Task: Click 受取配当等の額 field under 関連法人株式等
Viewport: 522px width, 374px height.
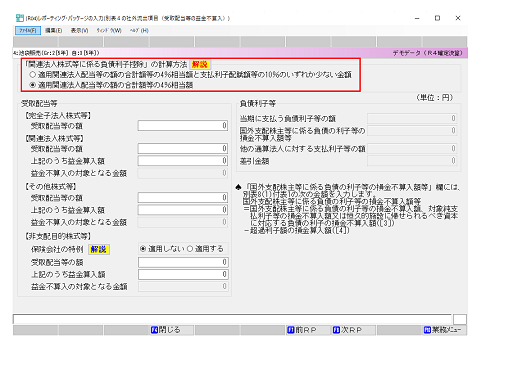Action: 183,148
